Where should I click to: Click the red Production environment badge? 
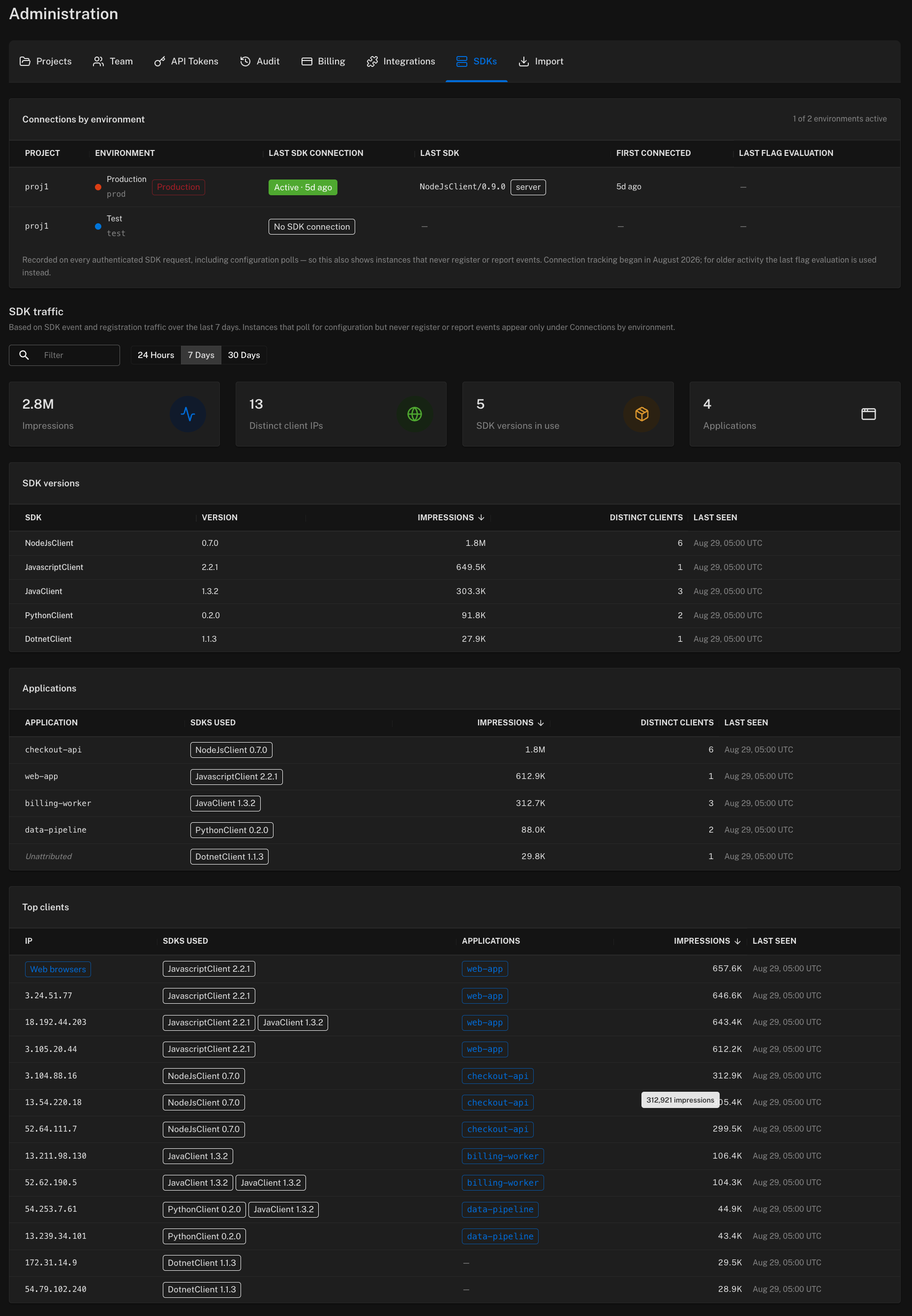(178, 187)
